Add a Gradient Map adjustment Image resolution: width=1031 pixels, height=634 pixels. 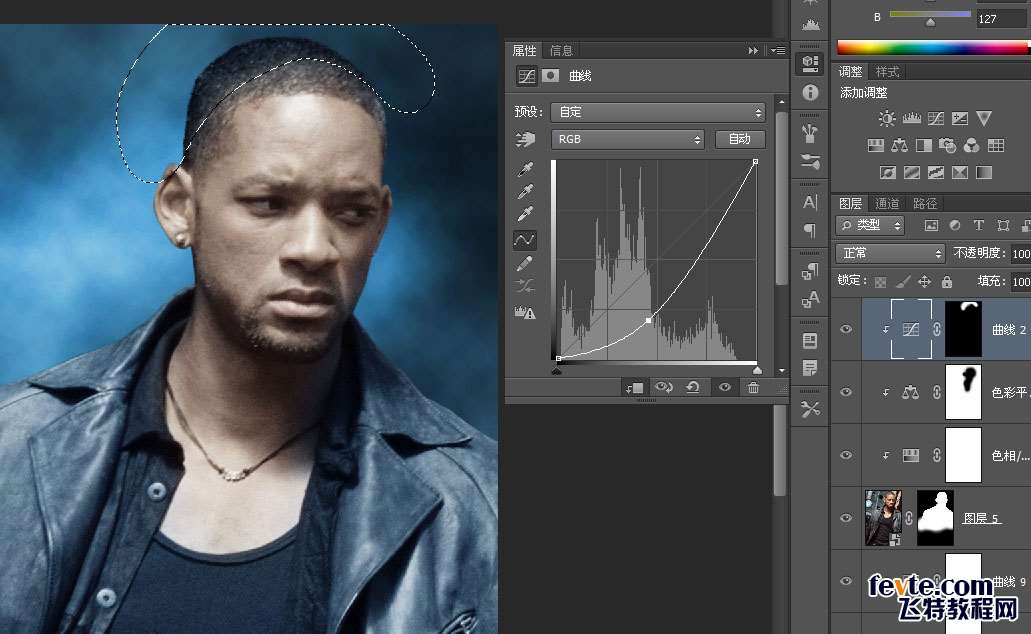(984, 172)
